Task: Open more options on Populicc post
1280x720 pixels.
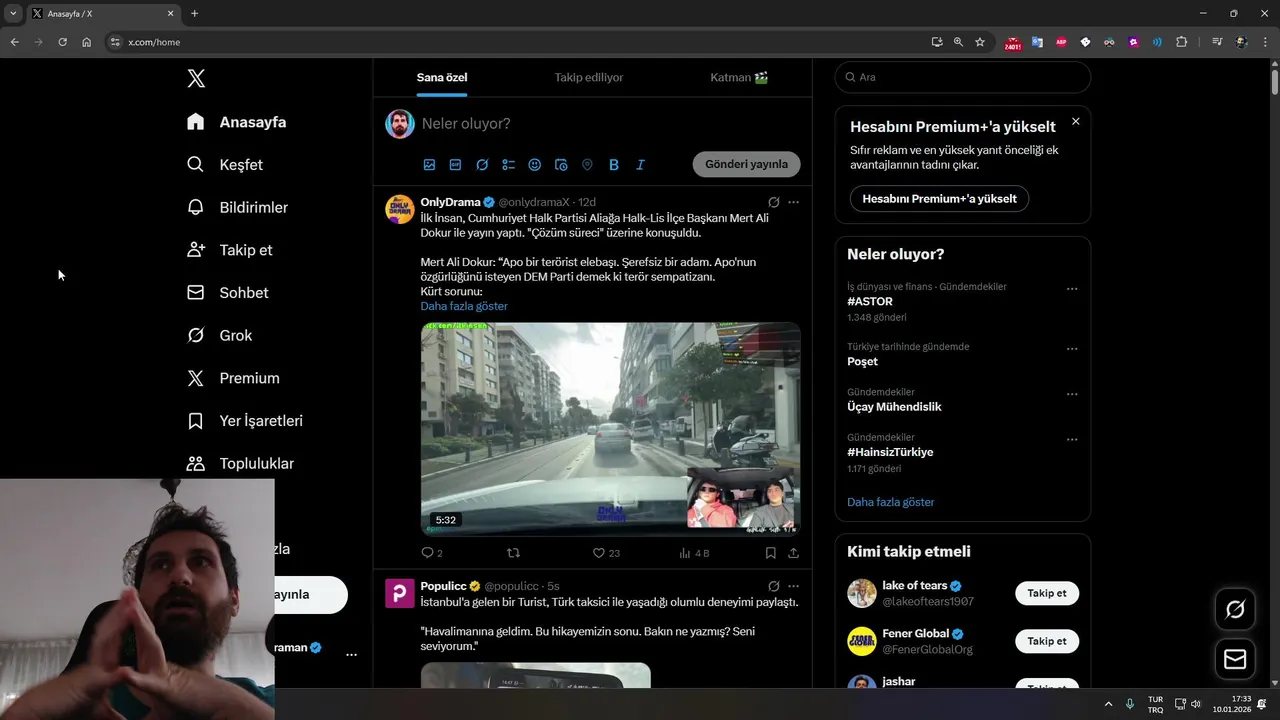Action: pos(794,586)
